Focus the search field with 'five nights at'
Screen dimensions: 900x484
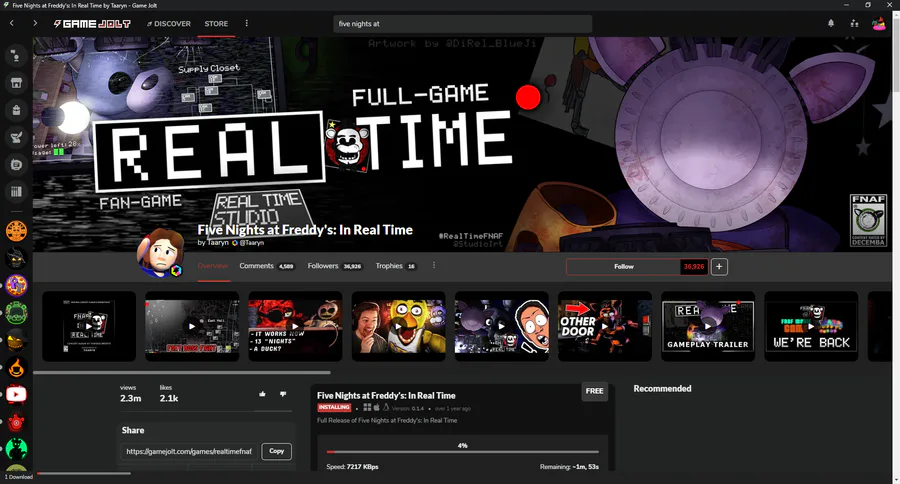point(463,24)
